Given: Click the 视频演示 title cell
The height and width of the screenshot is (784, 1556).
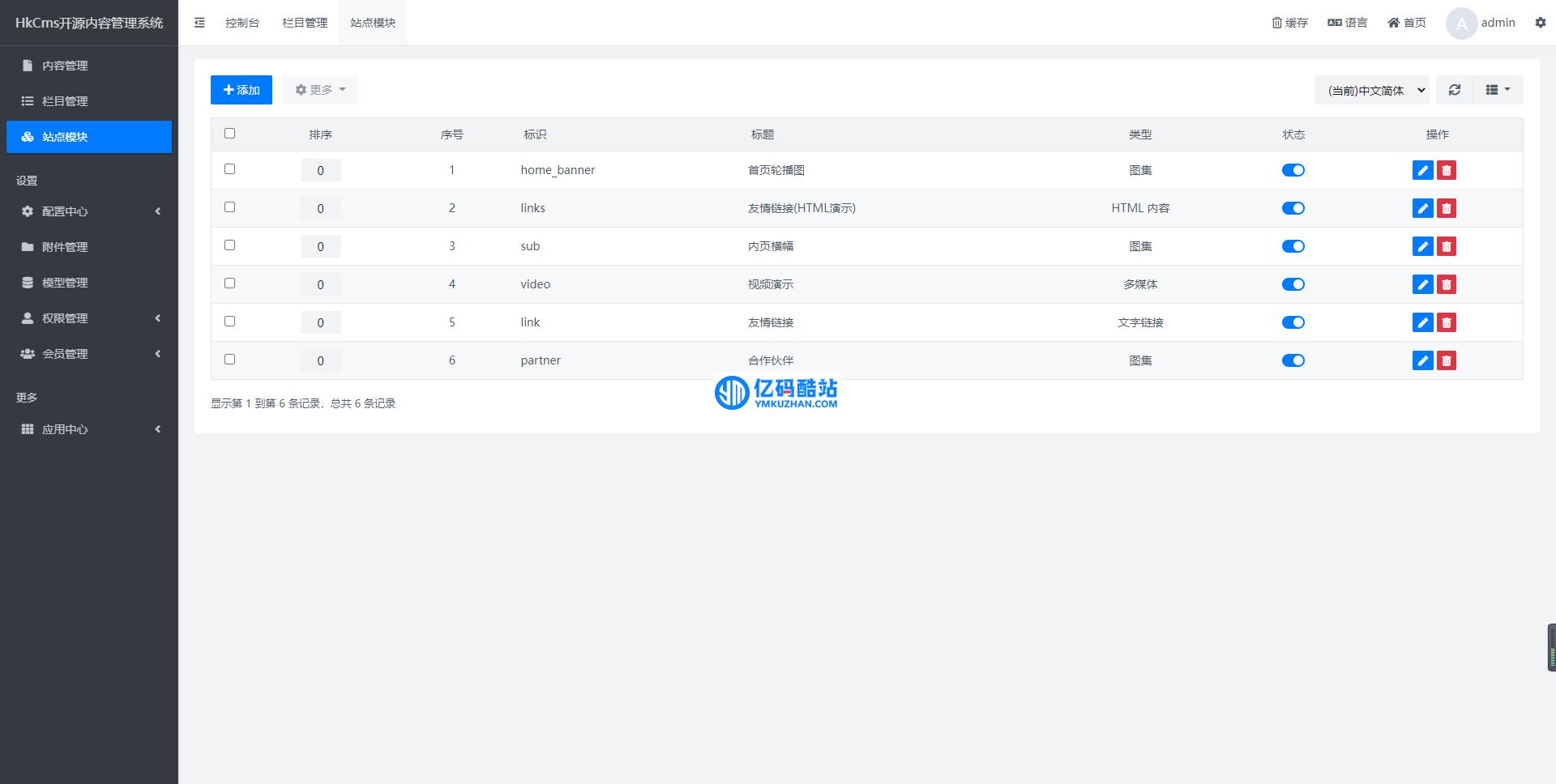Looking at the screenshot, I should (x=771, y=284).
